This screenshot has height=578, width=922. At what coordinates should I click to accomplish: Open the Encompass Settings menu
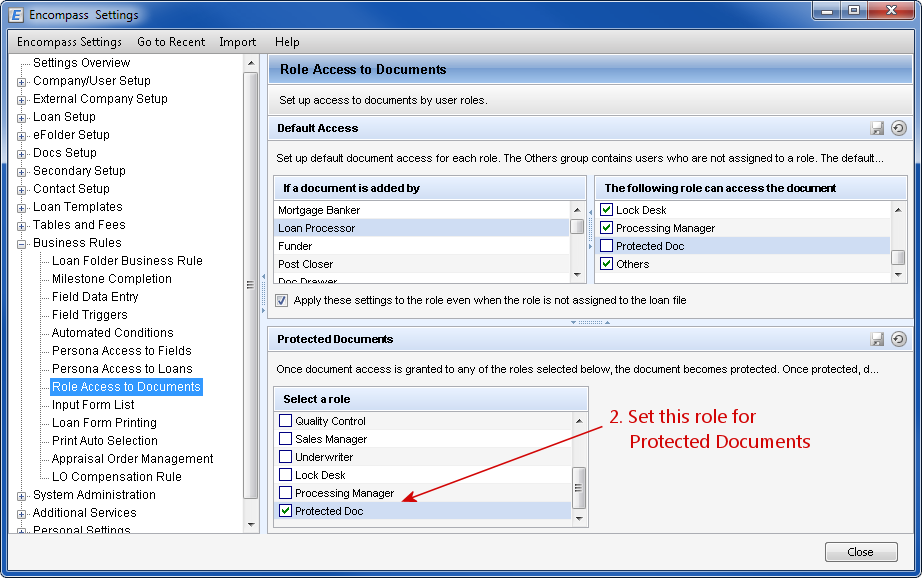[69, 42]
